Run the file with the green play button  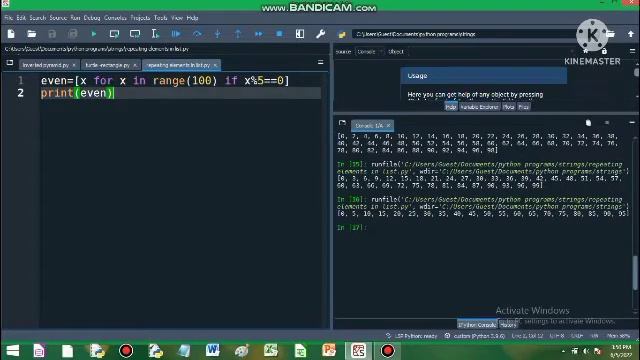tap(94, 34)
